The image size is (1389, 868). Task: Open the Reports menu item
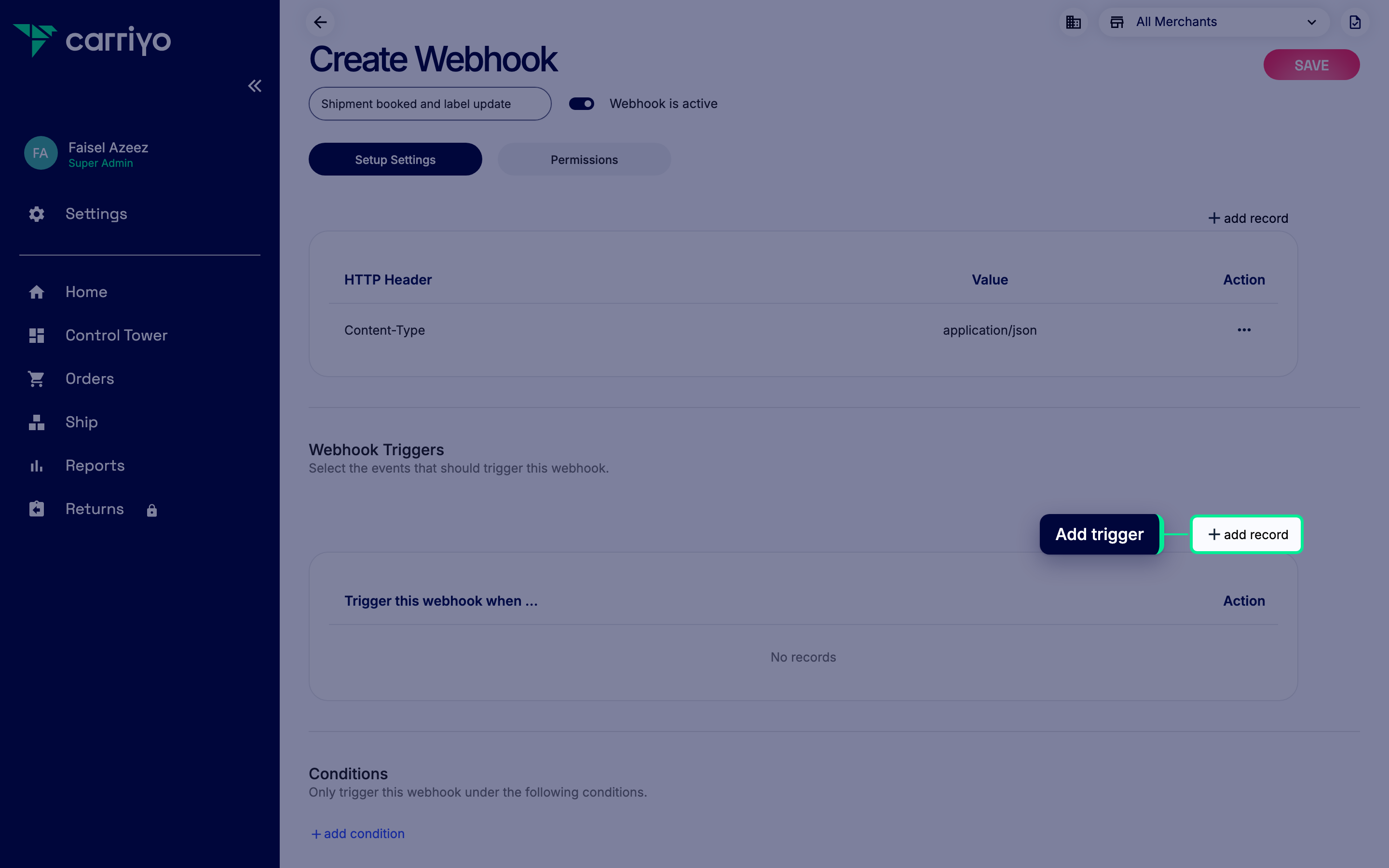tap(95, 465)
